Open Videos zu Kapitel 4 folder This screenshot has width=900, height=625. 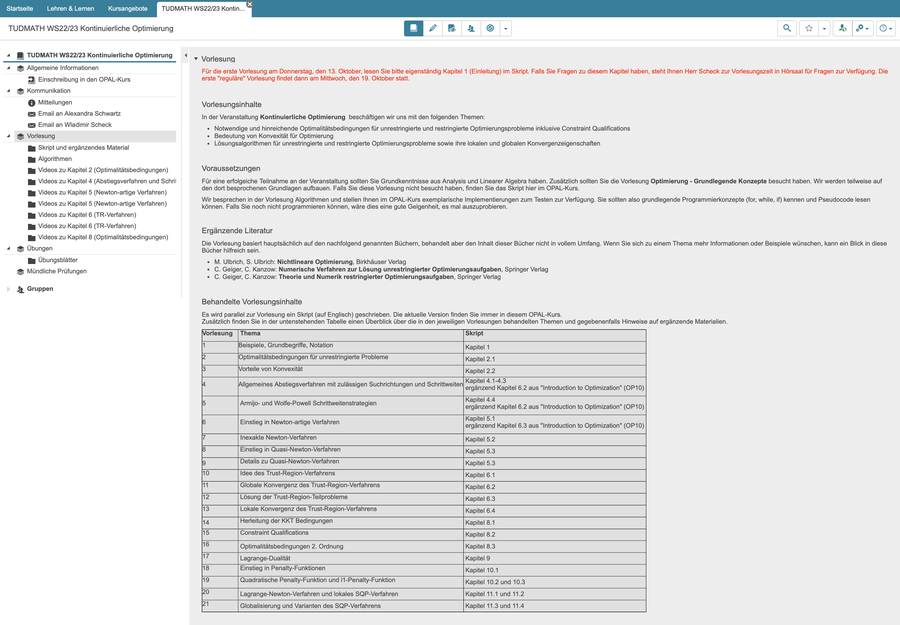tap(107, 181)
